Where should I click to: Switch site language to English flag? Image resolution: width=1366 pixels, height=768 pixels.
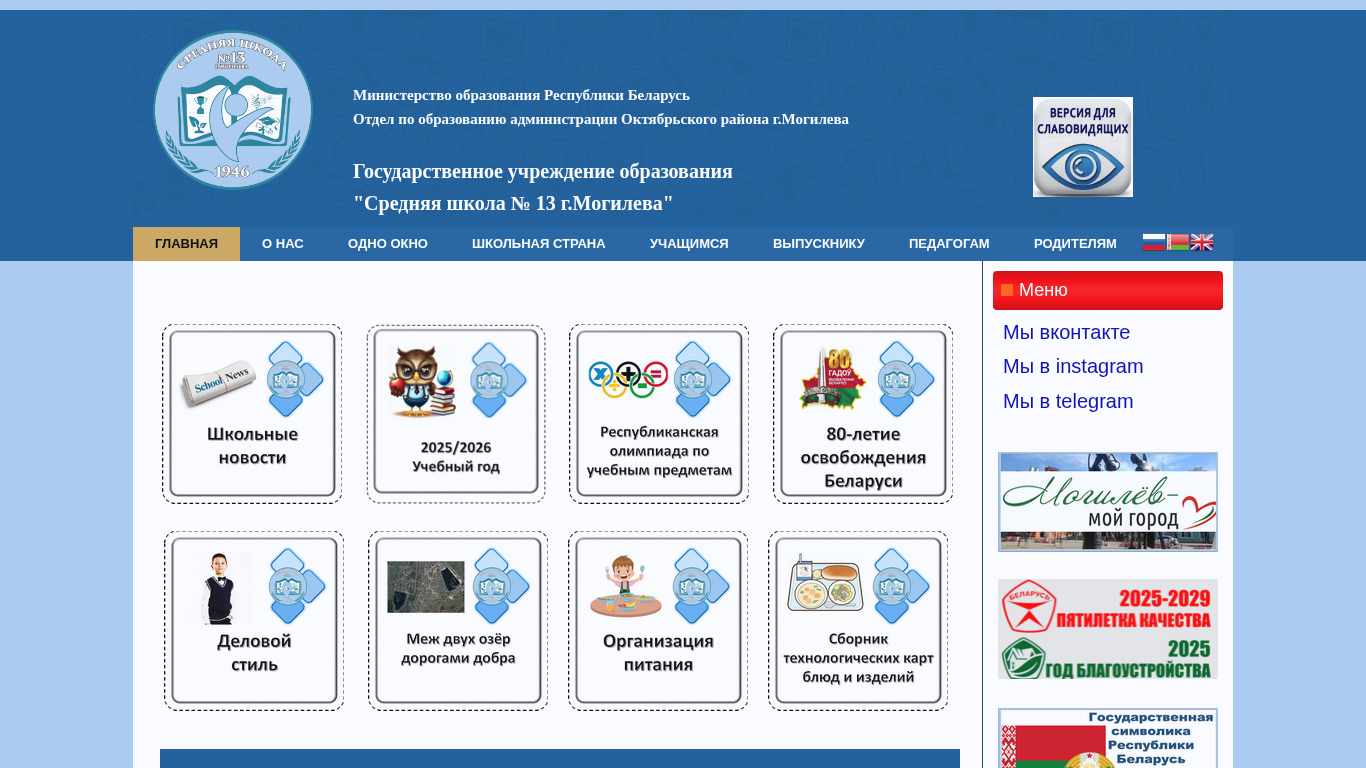[1202, 242]
